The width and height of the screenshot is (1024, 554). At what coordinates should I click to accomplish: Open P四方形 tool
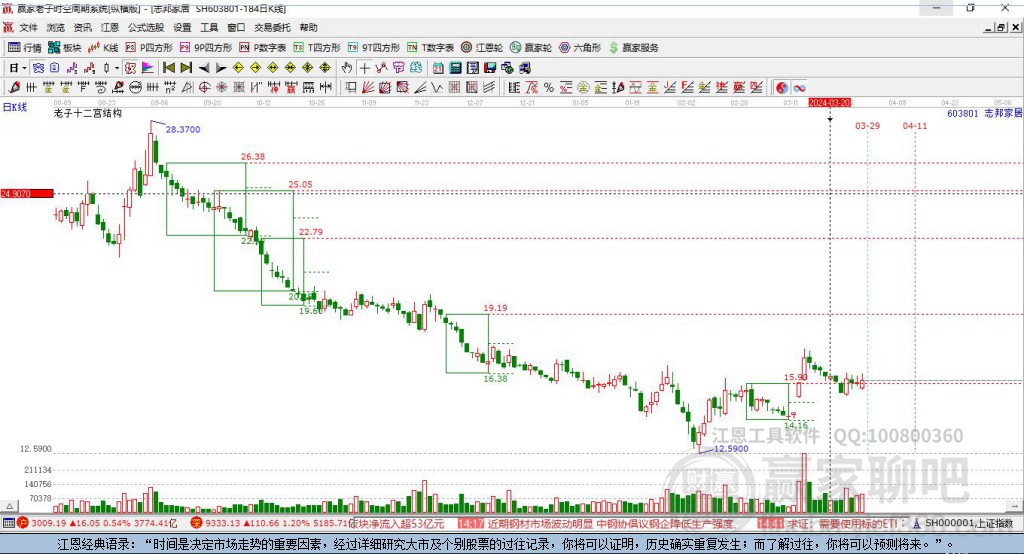point(149,48)
